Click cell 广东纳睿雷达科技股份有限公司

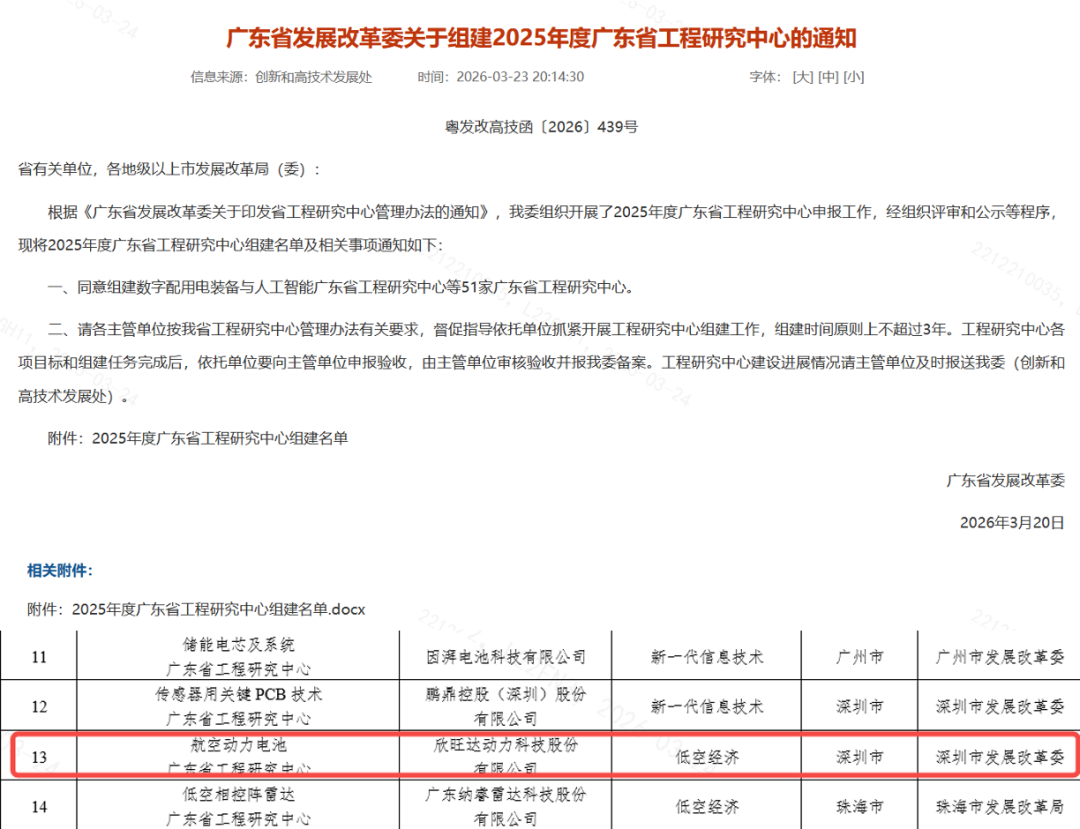(x=506, y=806)
